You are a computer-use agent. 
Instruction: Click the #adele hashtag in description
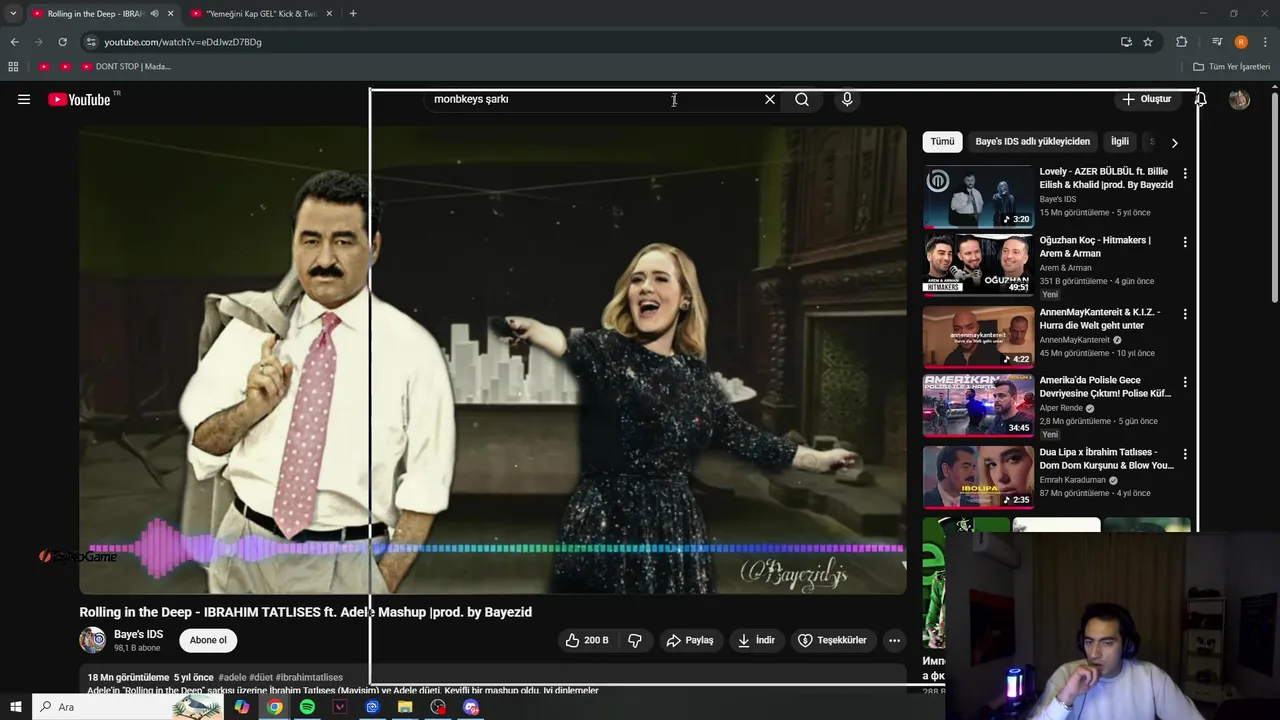point(232,677)
